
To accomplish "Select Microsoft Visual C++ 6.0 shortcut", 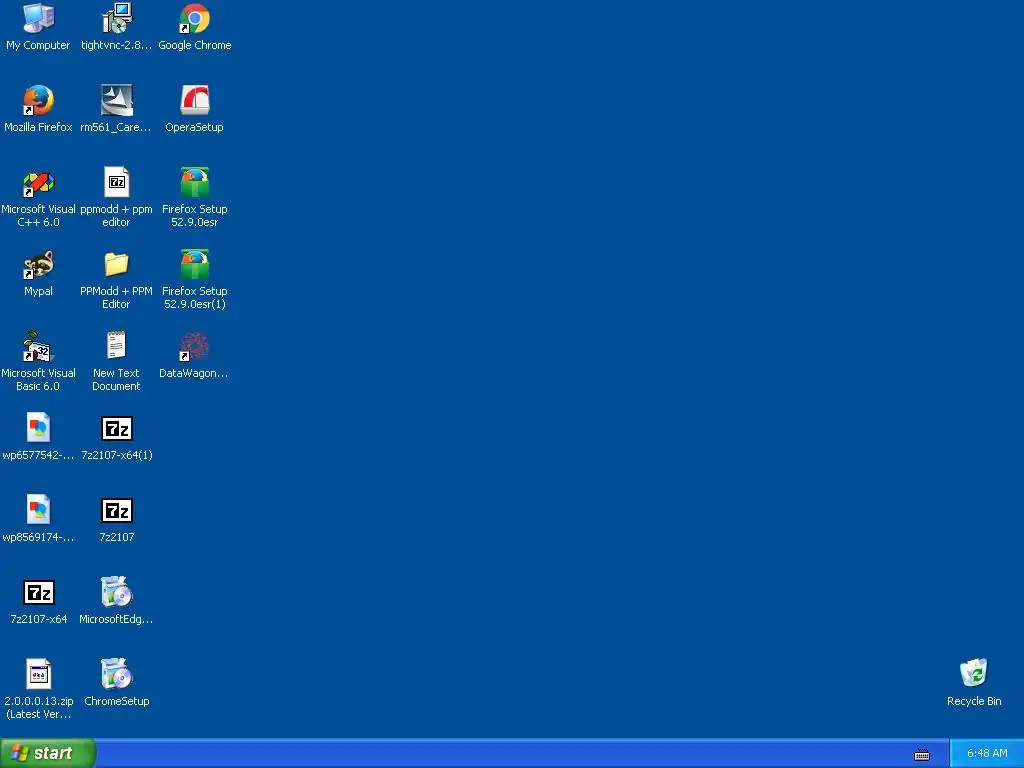I will tap(39, 183).
